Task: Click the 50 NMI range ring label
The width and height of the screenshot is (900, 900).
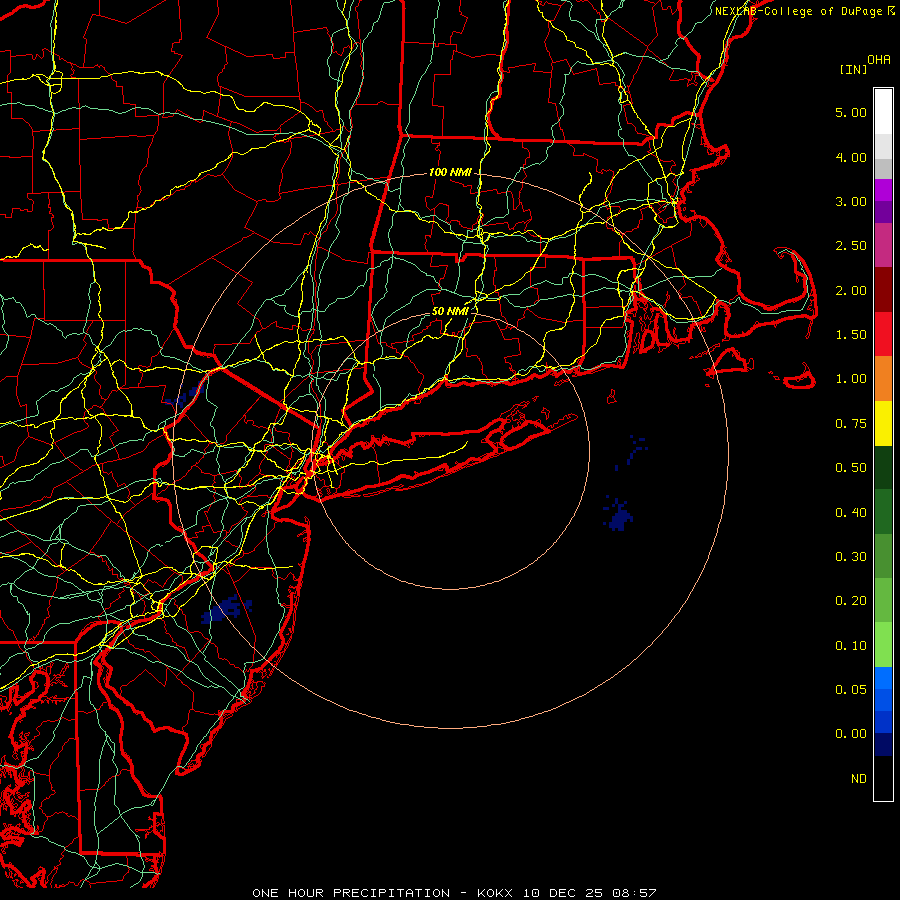Action: tap(450, 311)
